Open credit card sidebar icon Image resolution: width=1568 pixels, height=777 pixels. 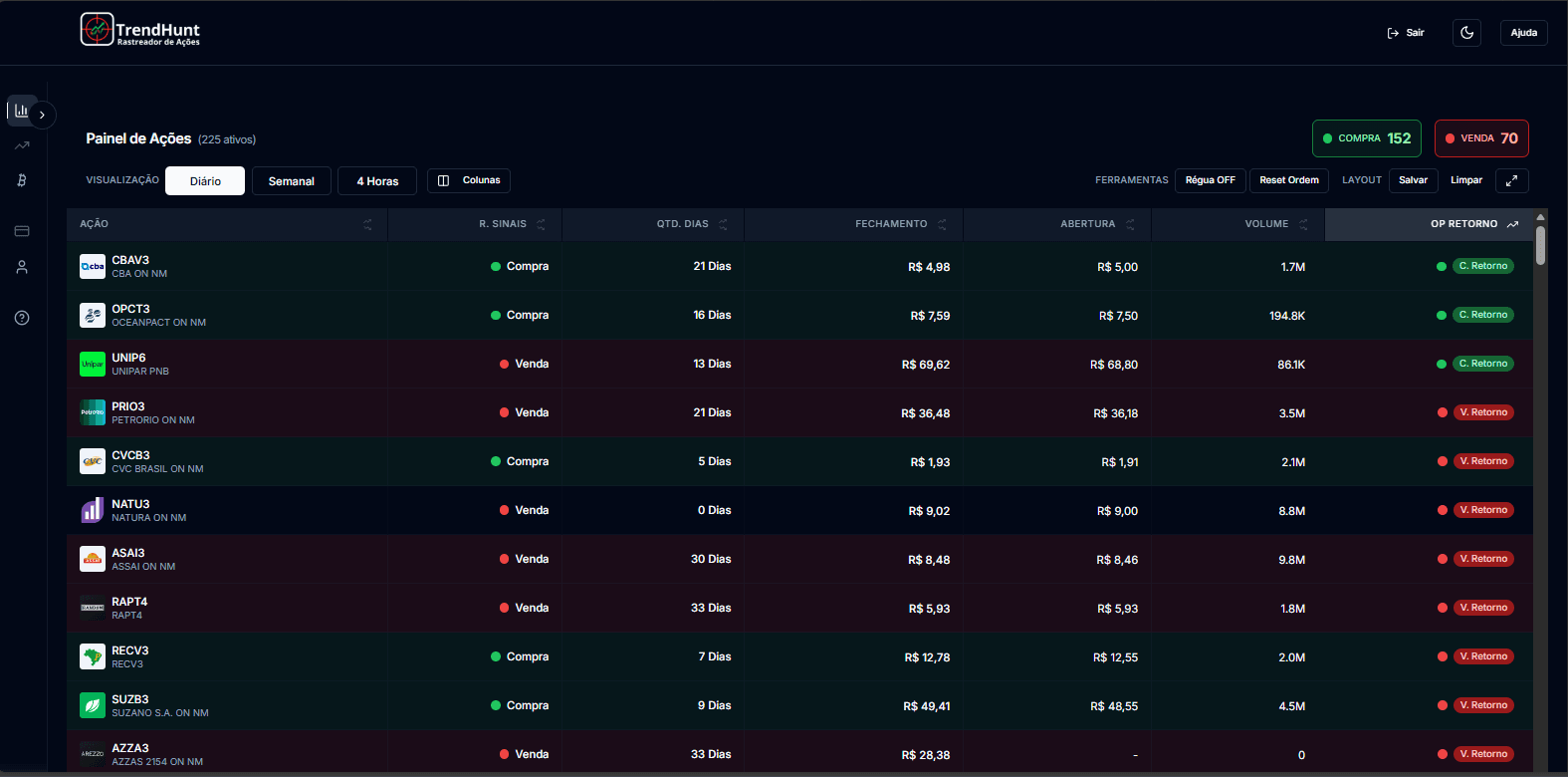(22, 231)
